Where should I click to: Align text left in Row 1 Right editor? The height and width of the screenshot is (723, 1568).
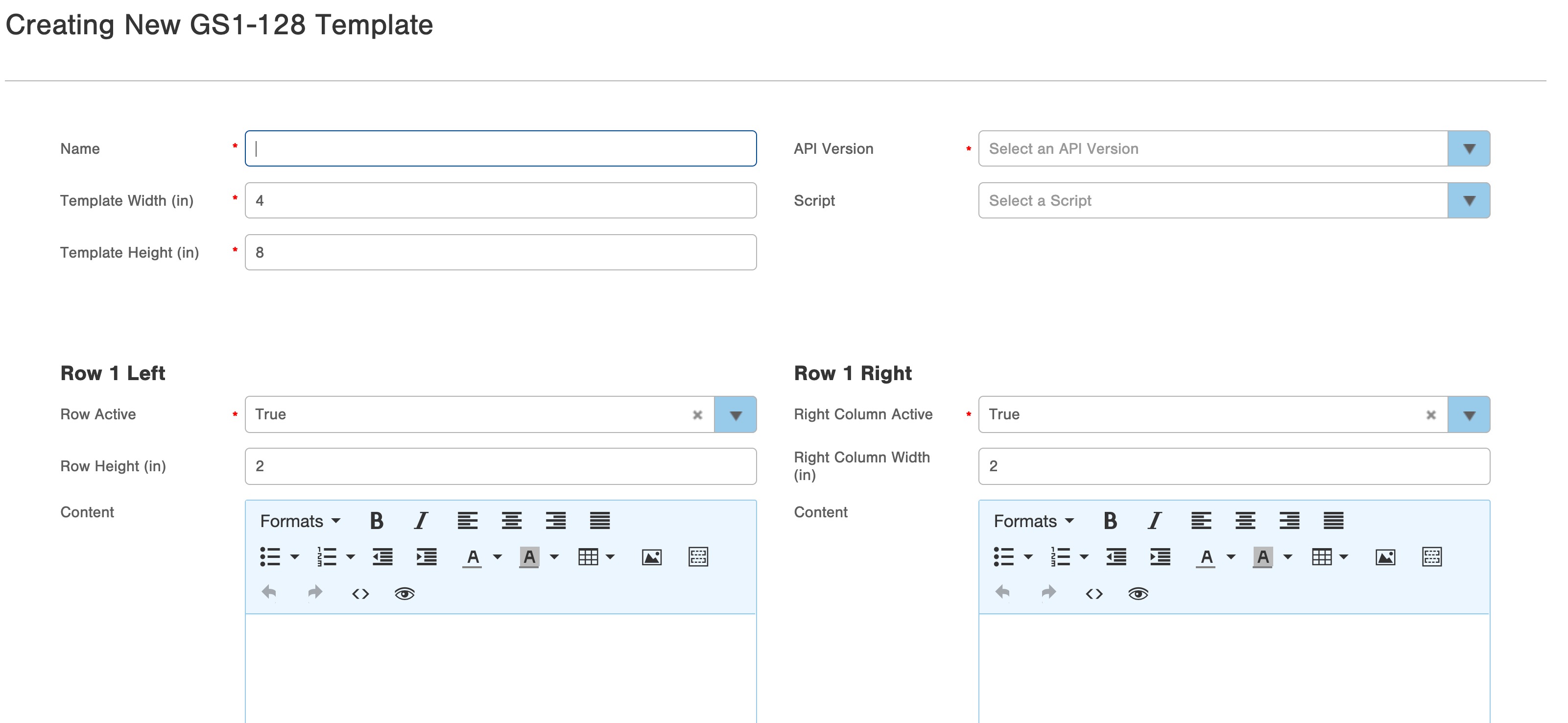tap(1201, 521)
